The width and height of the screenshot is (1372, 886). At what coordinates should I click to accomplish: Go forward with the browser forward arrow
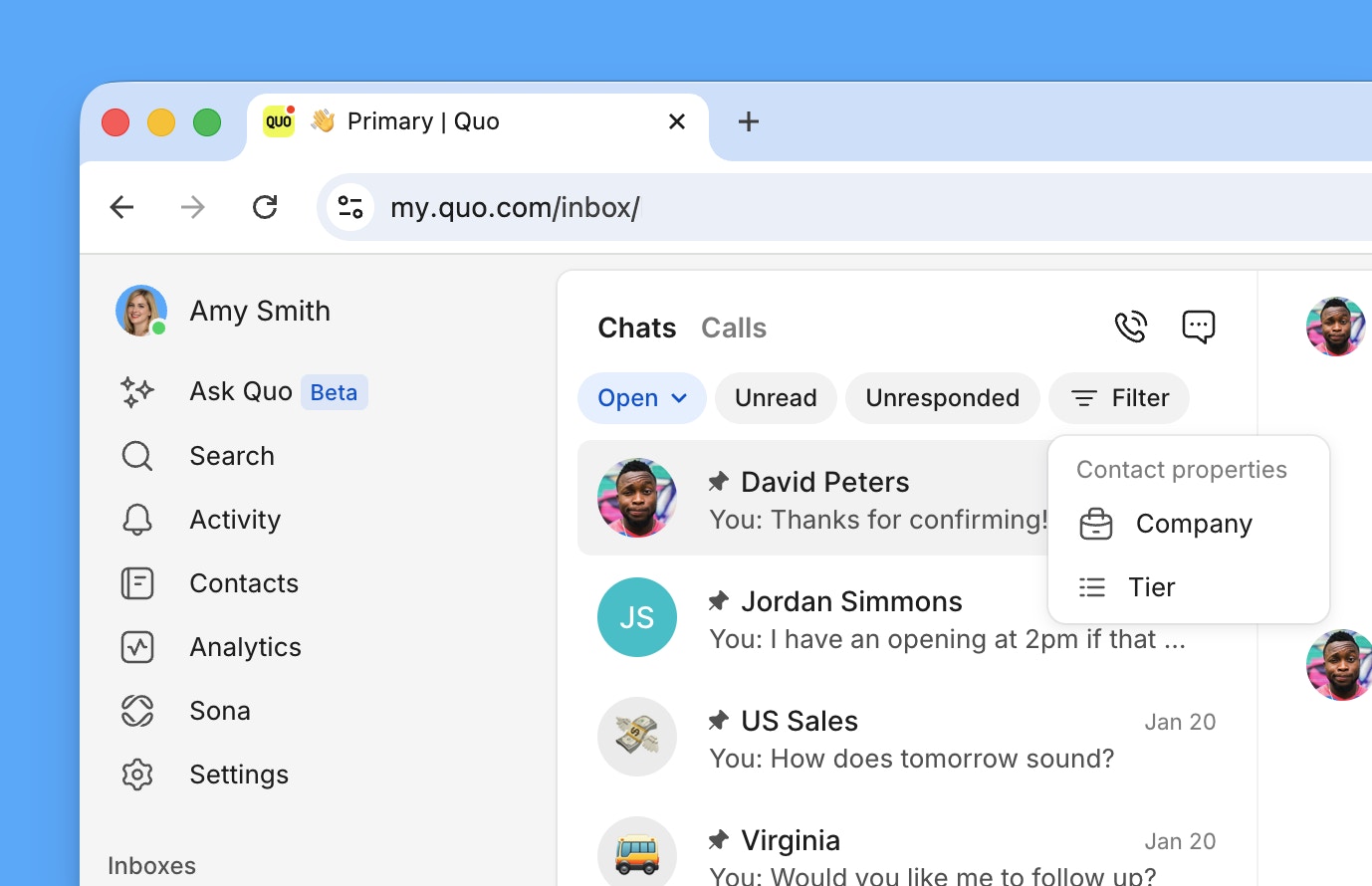click(x=193, y=207)
